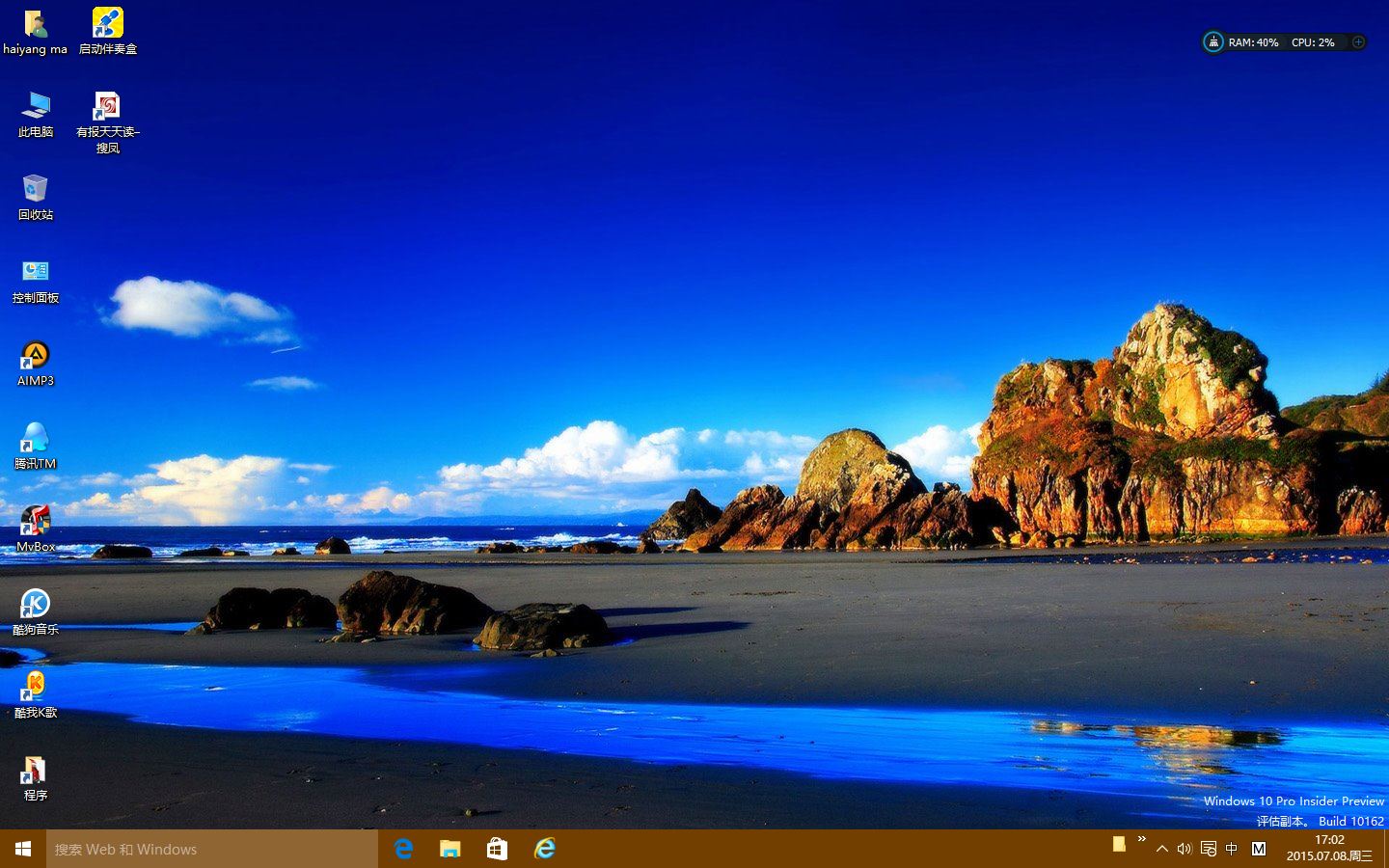This screenshot has width=1389, height=868.
Task: Open File Explorer from the taskbar
Action: click(450, 849)
